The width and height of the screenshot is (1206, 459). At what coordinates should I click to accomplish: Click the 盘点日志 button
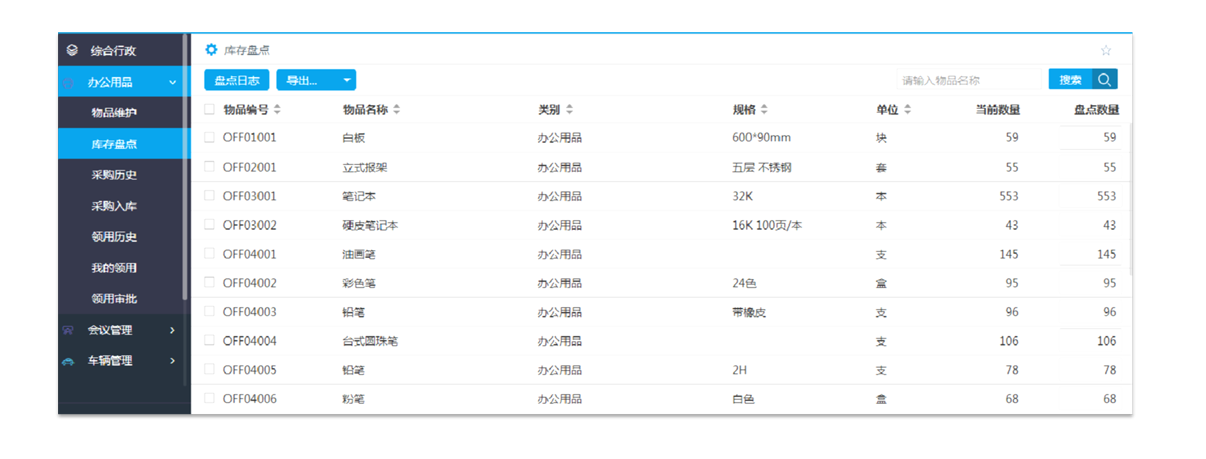(237, 80)
